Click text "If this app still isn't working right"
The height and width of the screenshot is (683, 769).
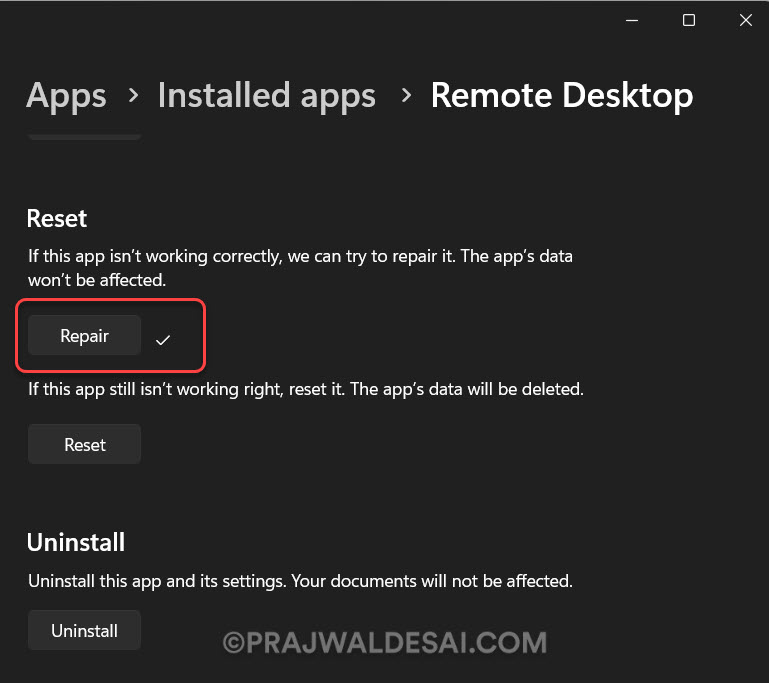(155, 389)
